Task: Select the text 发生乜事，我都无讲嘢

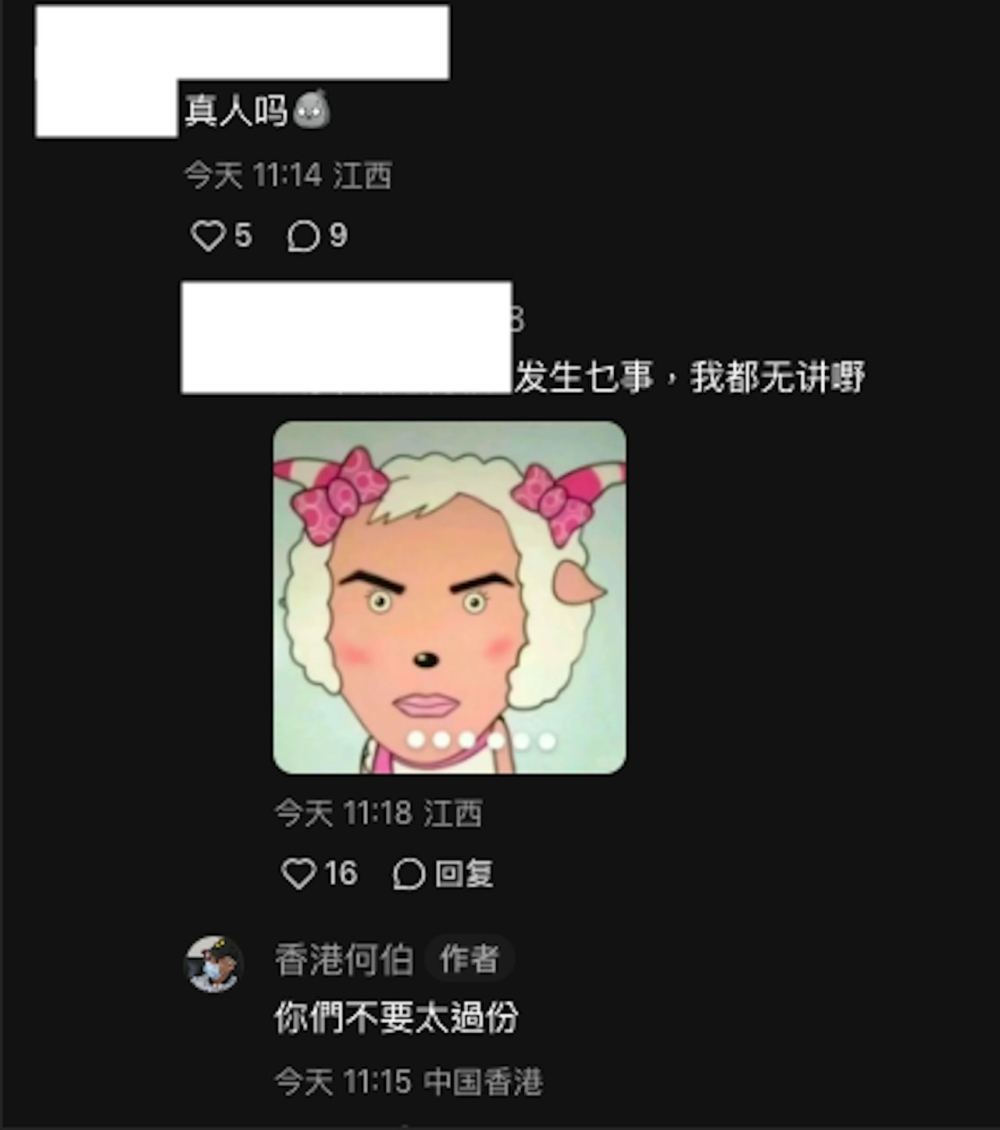Action: 689,377
